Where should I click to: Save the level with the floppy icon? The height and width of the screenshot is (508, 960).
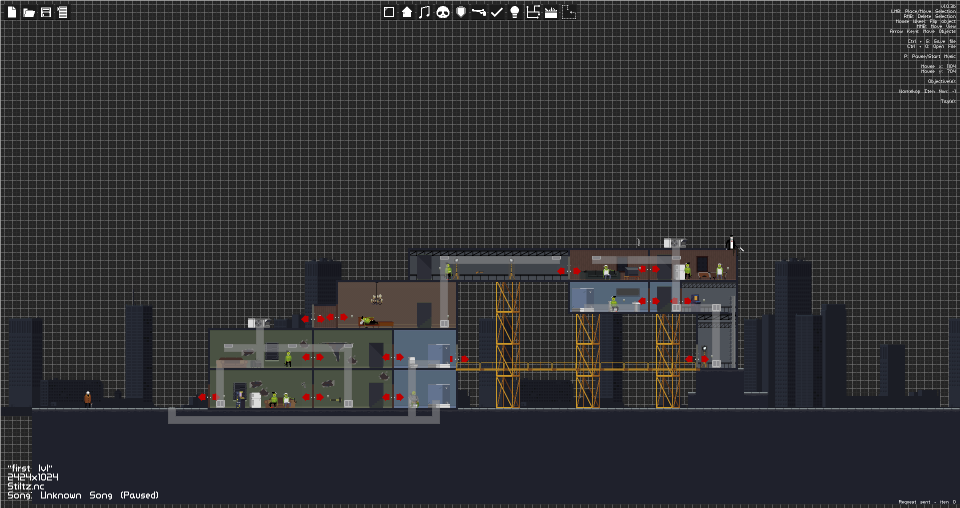click(x=46, y=12)
